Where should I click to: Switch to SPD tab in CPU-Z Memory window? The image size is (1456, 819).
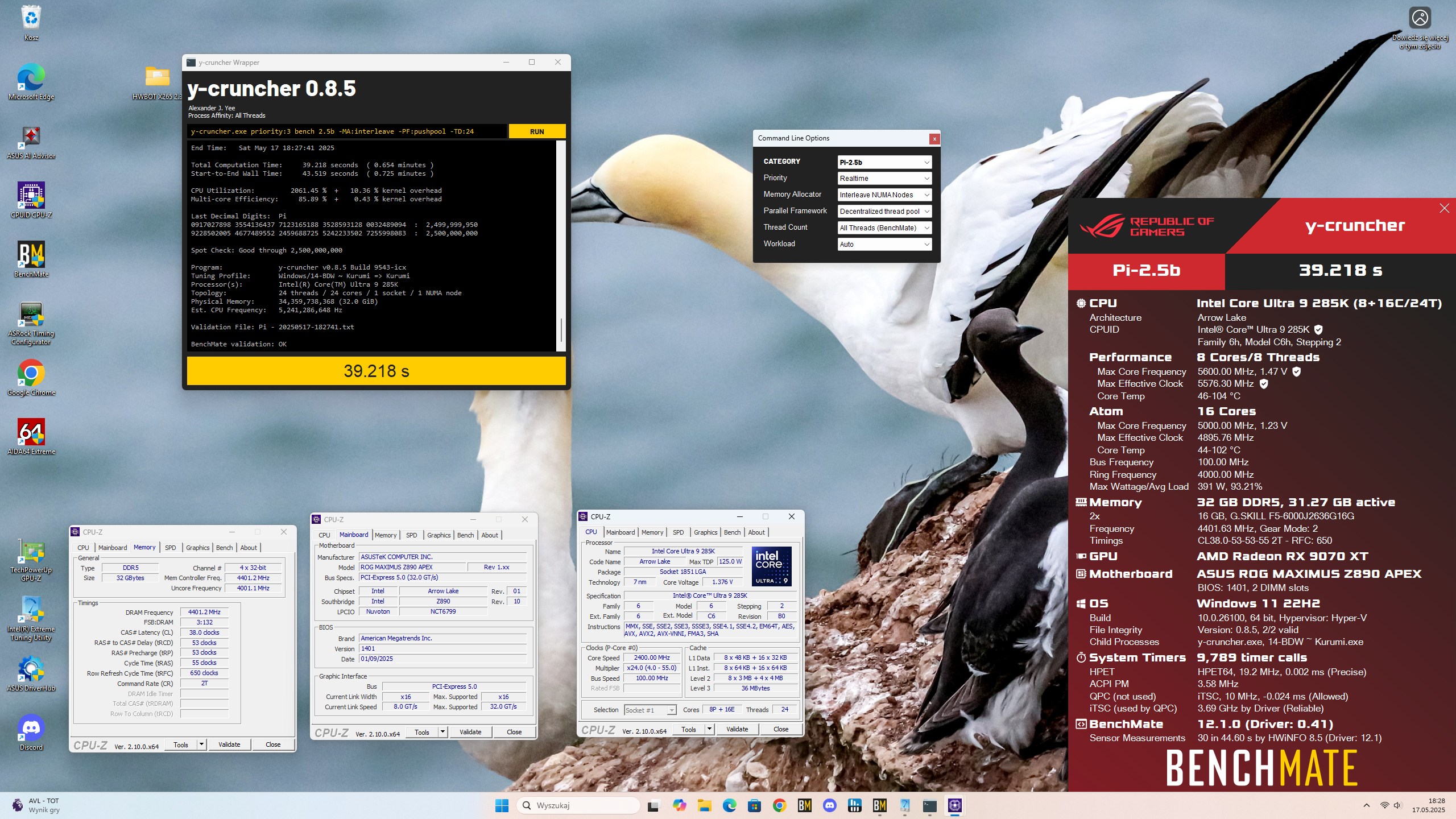pos(170,548)
